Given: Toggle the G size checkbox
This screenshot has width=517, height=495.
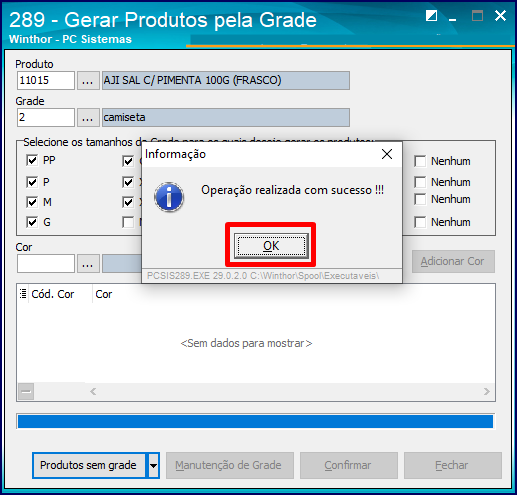Looking at the screenshot, I should tap(32, 222).
